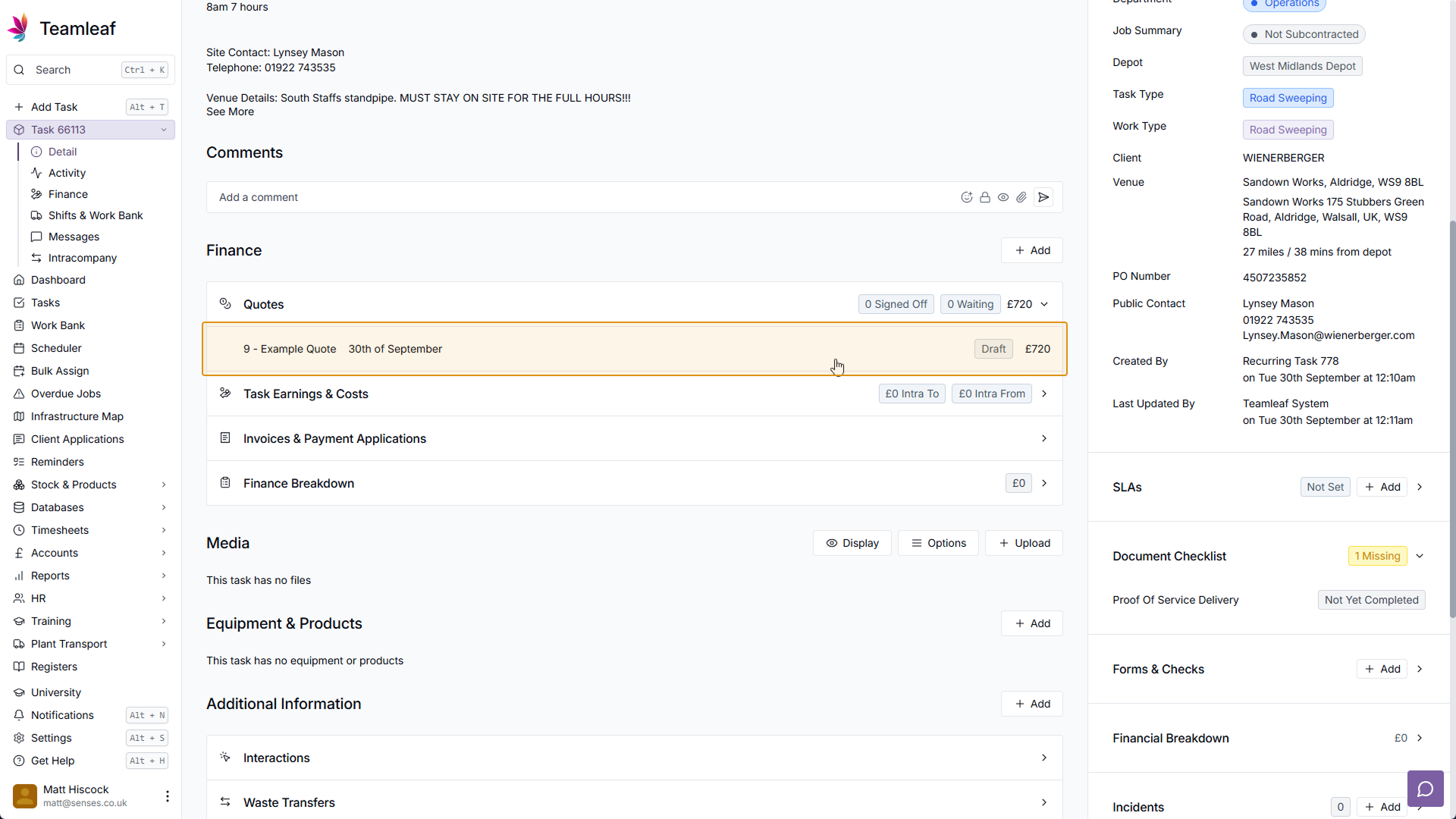The width and height of the screenshot is (1456, 819).
Task: Toggle the Display media view button
Action: 852,543
